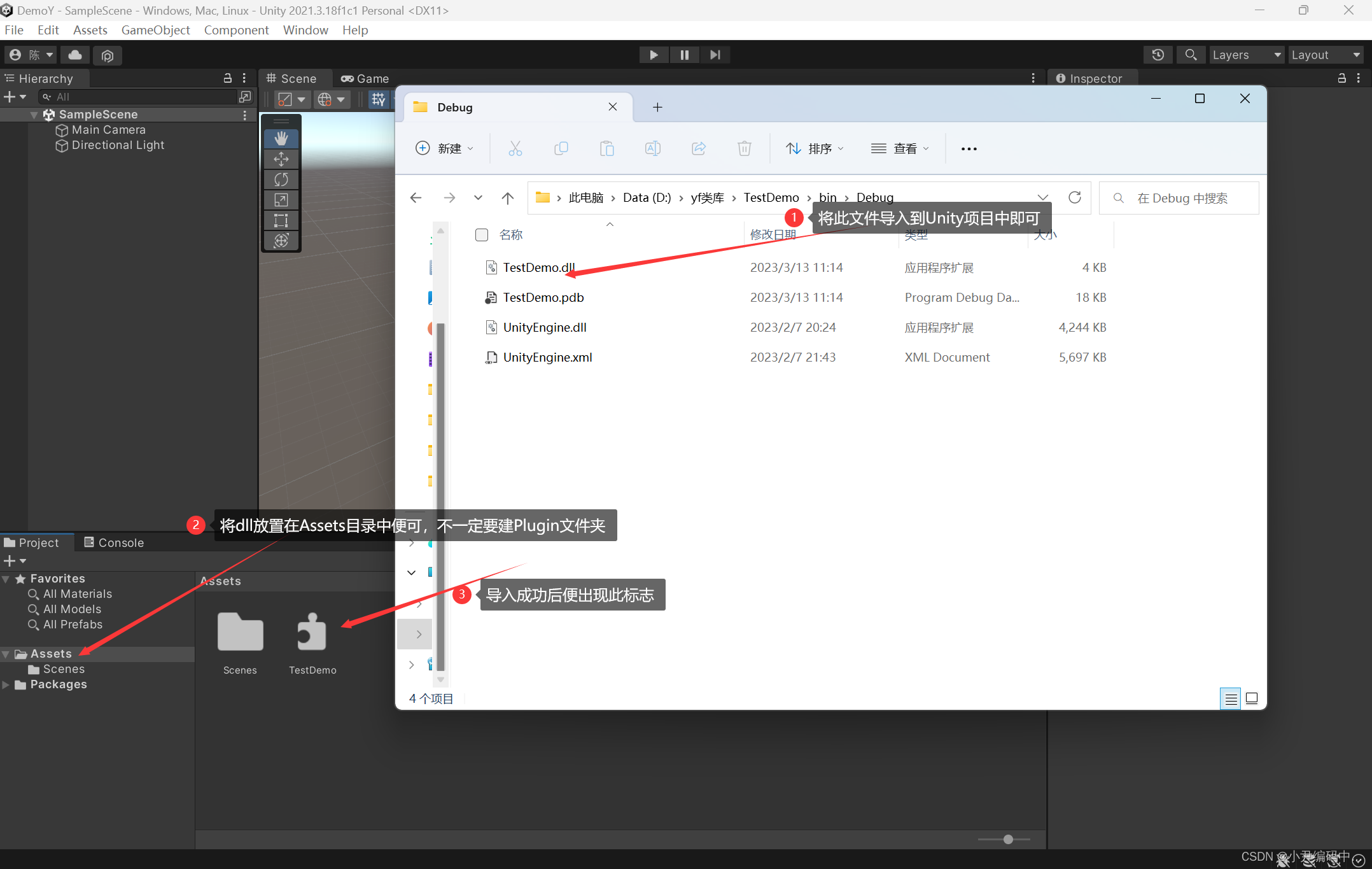
Task: Click TestDemo breadcrumb in address bar
Action: coord(771,197)
